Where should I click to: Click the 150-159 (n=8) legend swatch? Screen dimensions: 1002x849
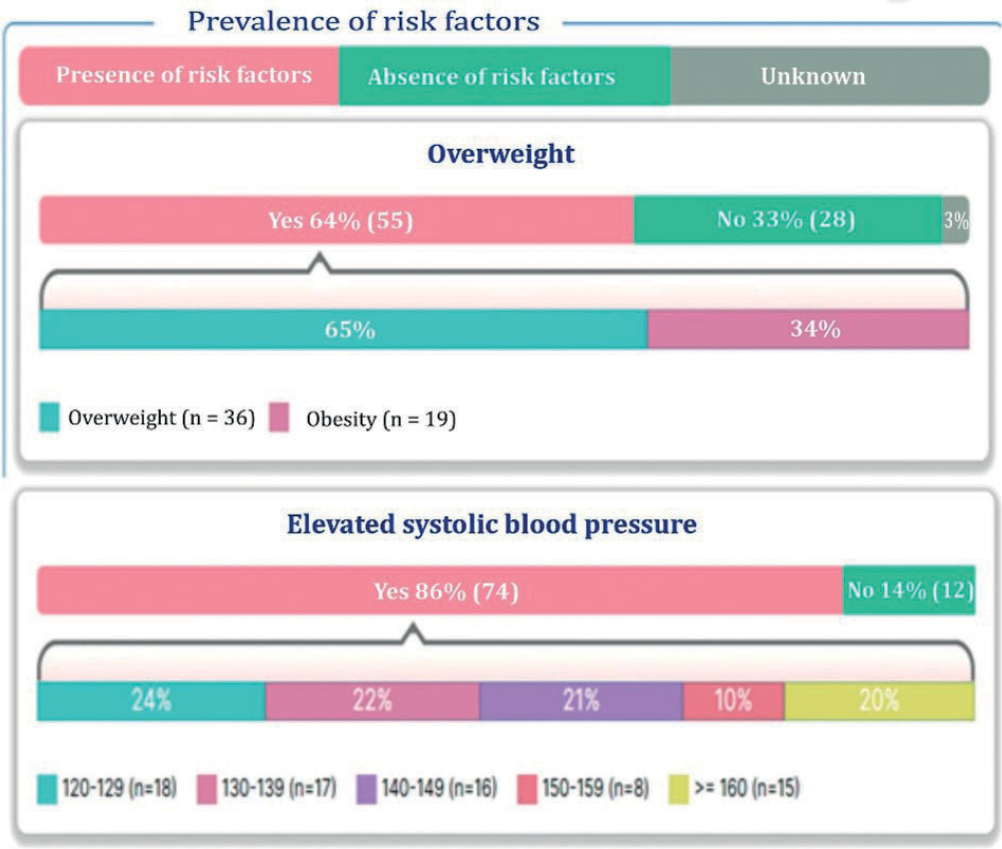click(531, 789)
